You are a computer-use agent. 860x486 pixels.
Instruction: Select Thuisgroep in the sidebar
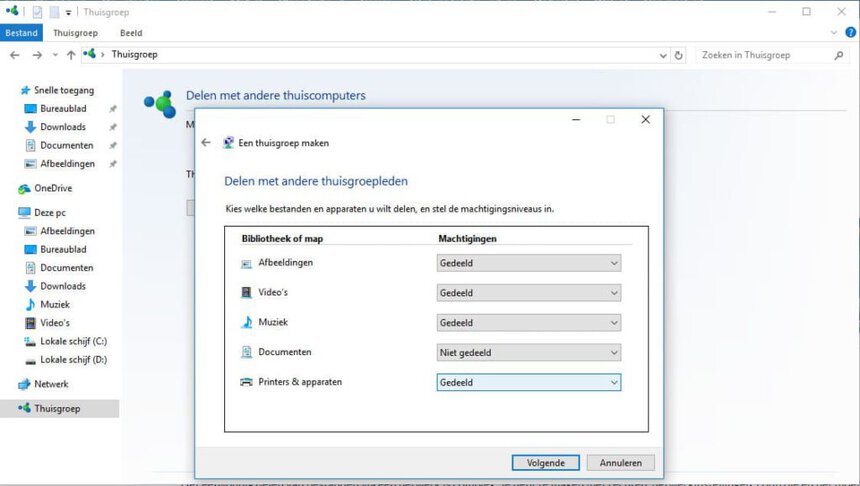pyautogui.click(x=57, y=409)
